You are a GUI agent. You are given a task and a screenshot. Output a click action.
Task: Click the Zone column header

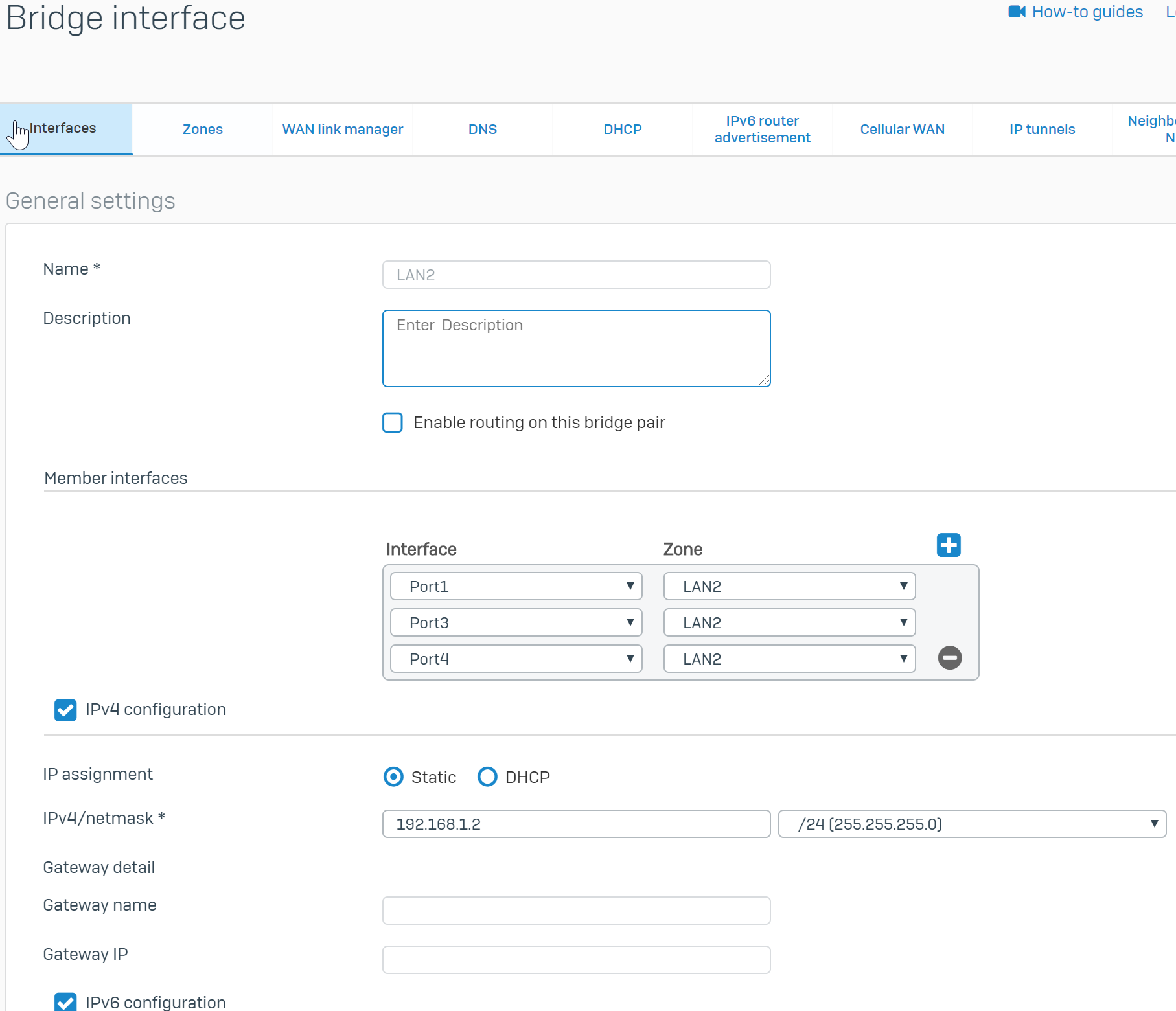point(683,549)
